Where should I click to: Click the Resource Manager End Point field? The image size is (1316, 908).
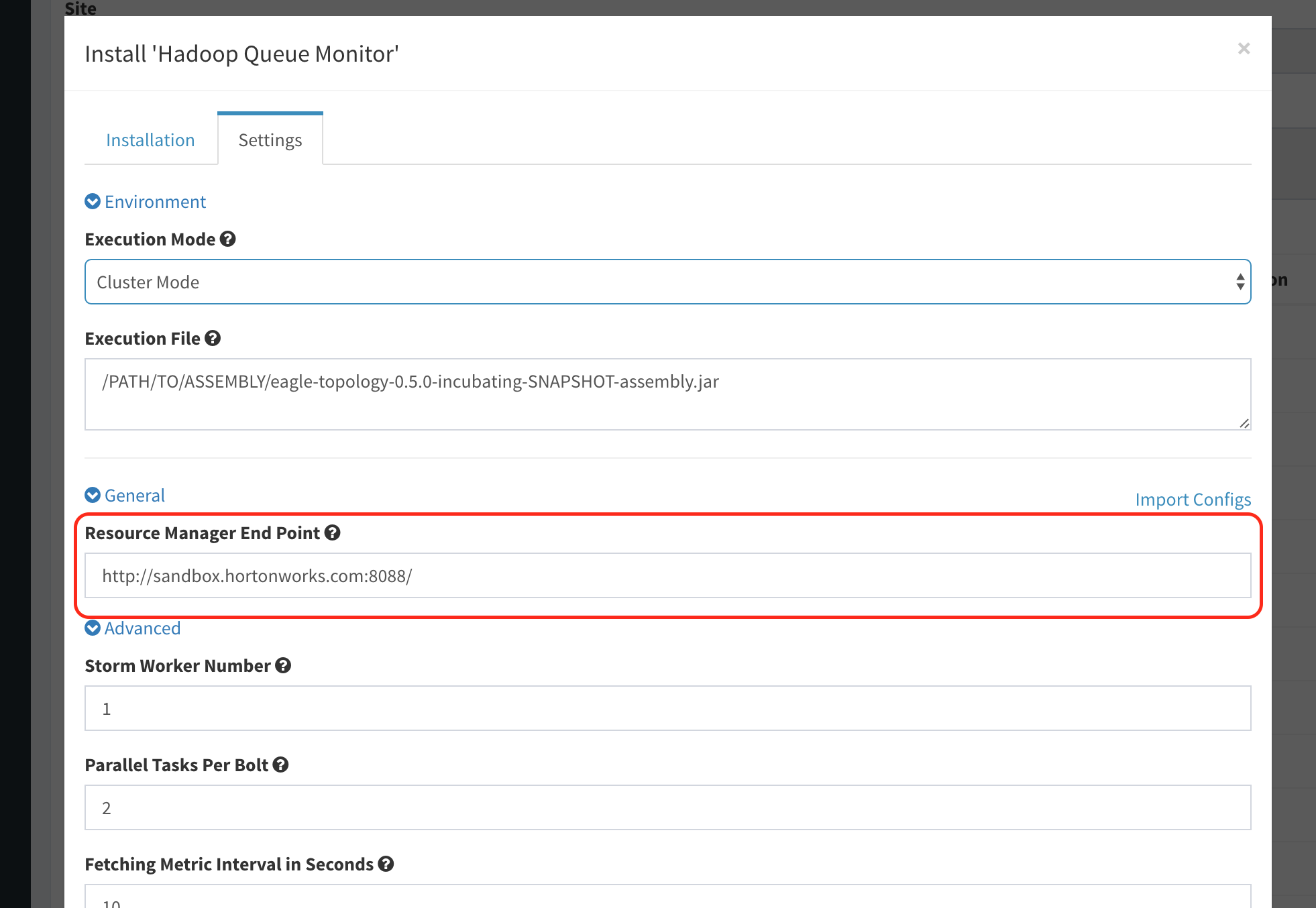click(667, 575)
